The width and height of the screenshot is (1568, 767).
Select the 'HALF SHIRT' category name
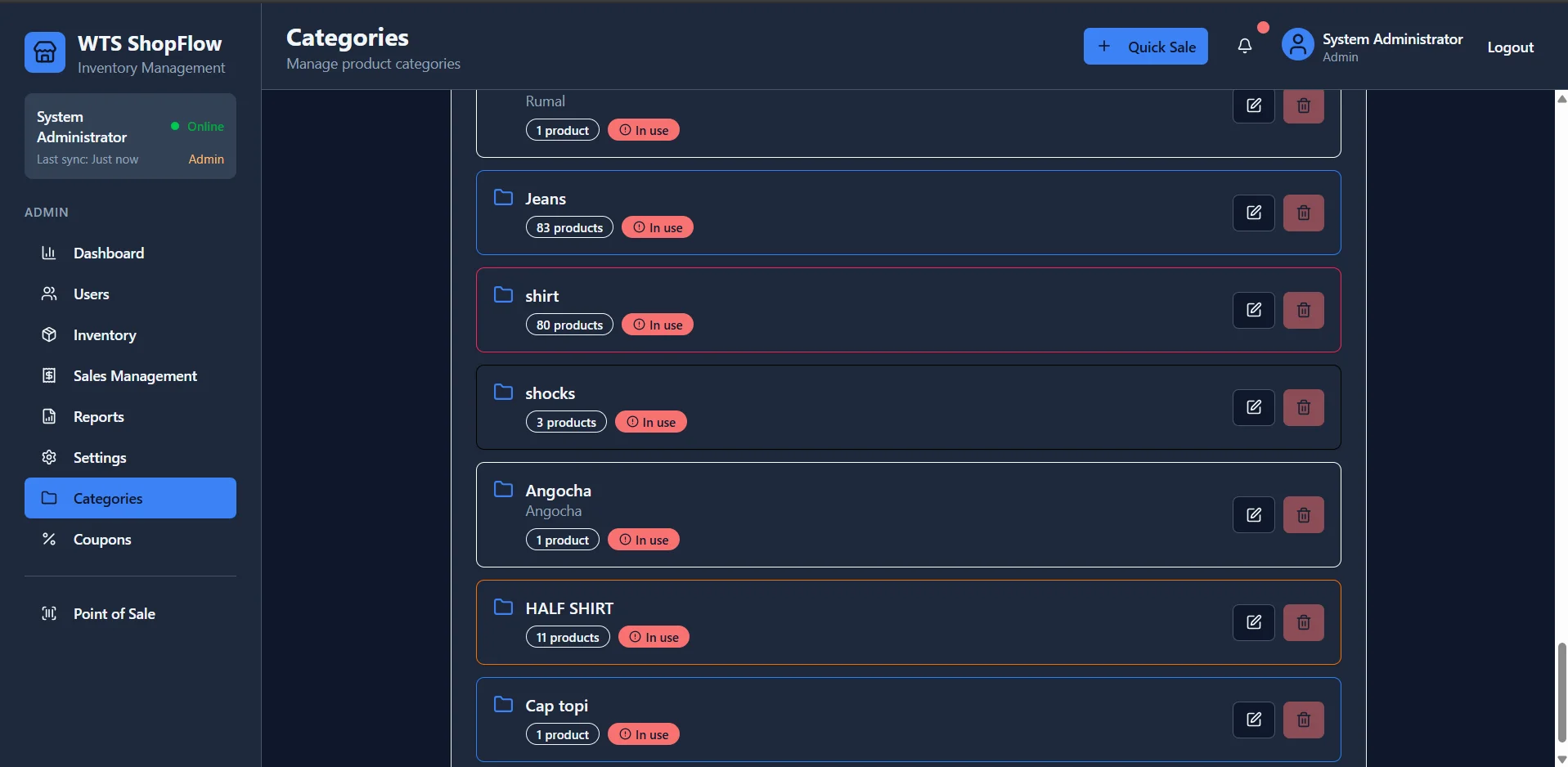[x=569, y=608]
